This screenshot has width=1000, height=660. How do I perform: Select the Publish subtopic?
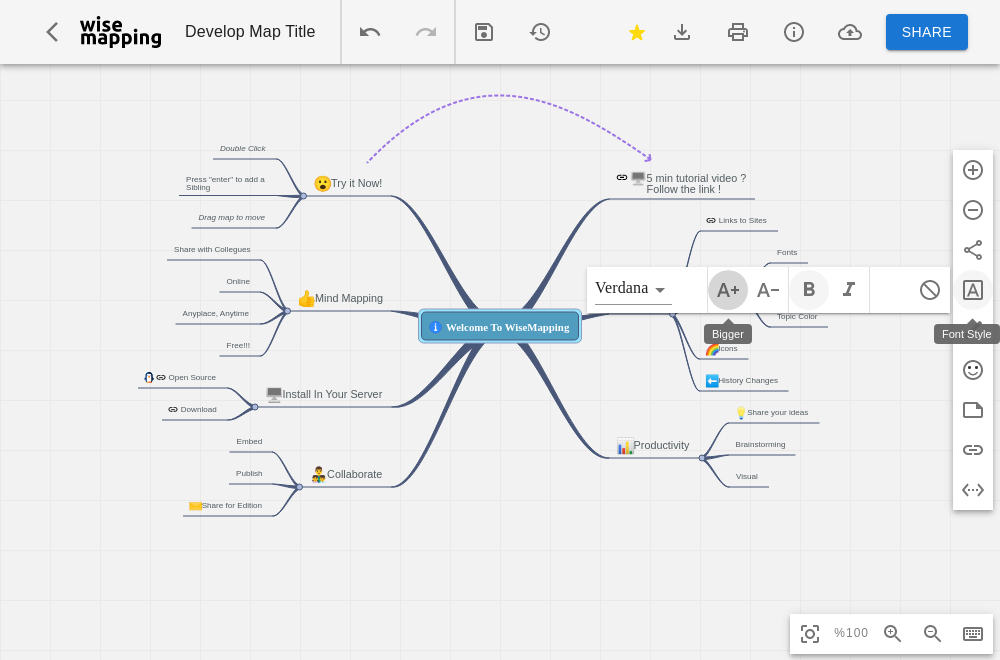coord(249,473)
